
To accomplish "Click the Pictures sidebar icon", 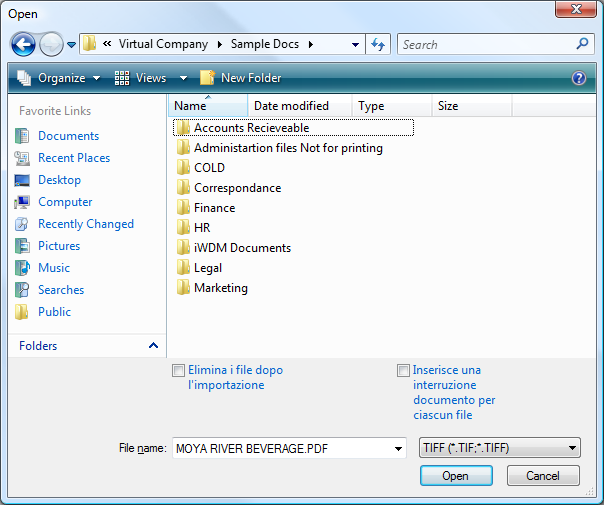I will click(x=22, y=246).
